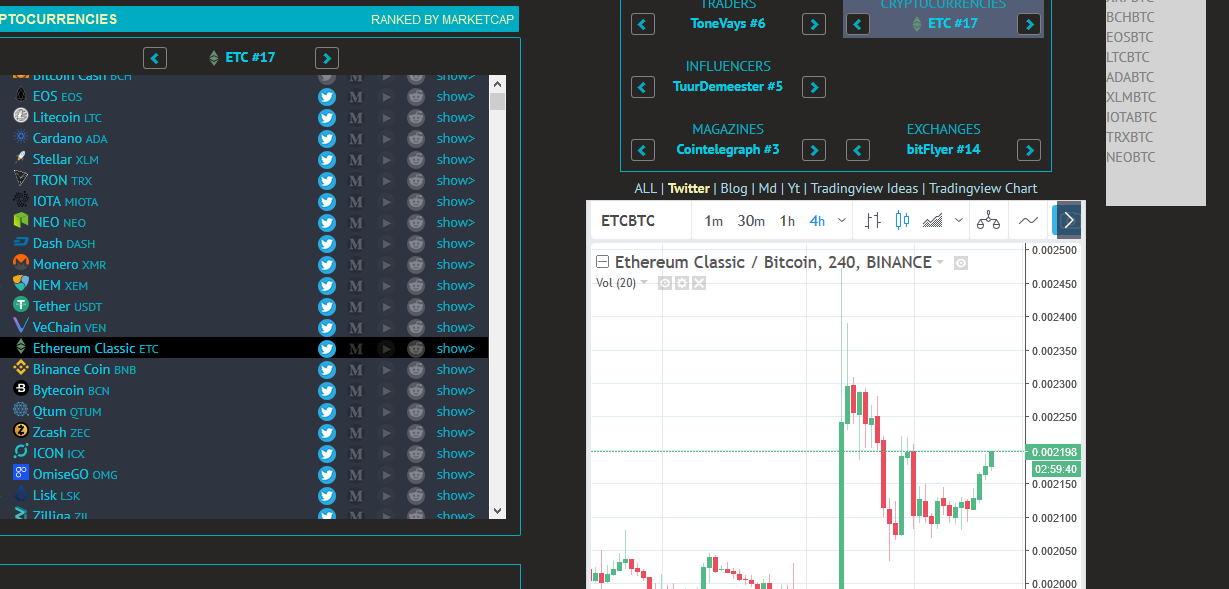Viewport: 1229px width, 589px height.
Task: Open the timeframe dropdown next to 4h
Action: (843, 220)
